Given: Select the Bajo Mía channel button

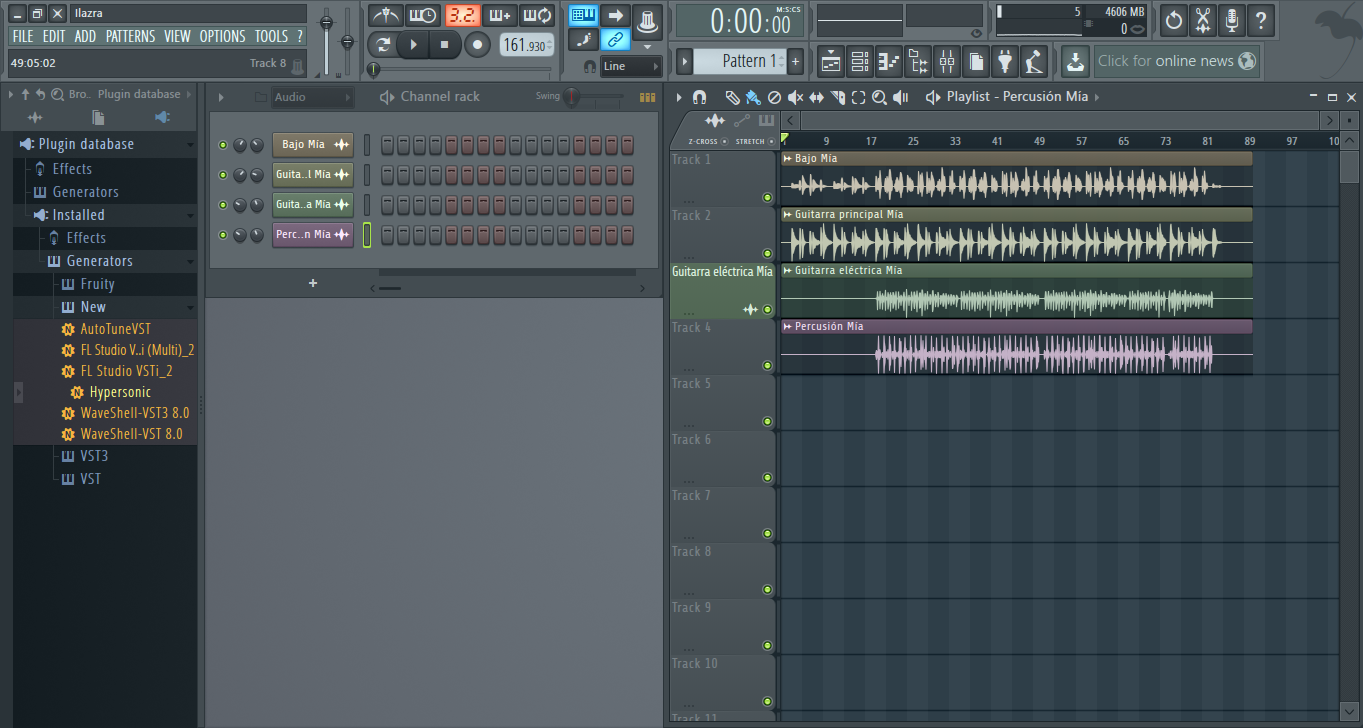Looking at the screenshot, I should 313,145.
